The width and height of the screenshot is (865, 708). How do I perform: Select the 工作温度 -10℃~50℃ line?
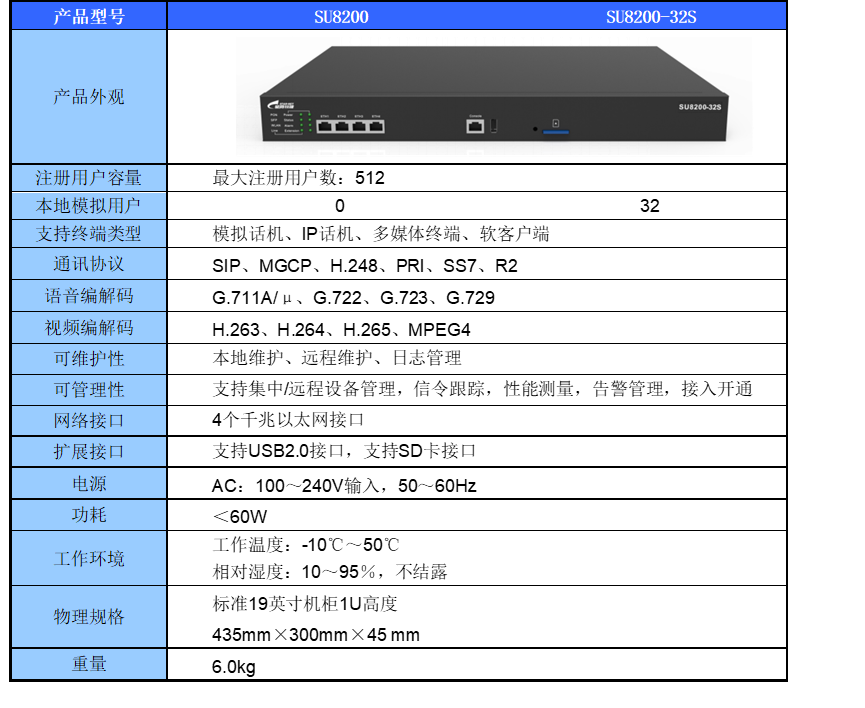tap(306, 545)
